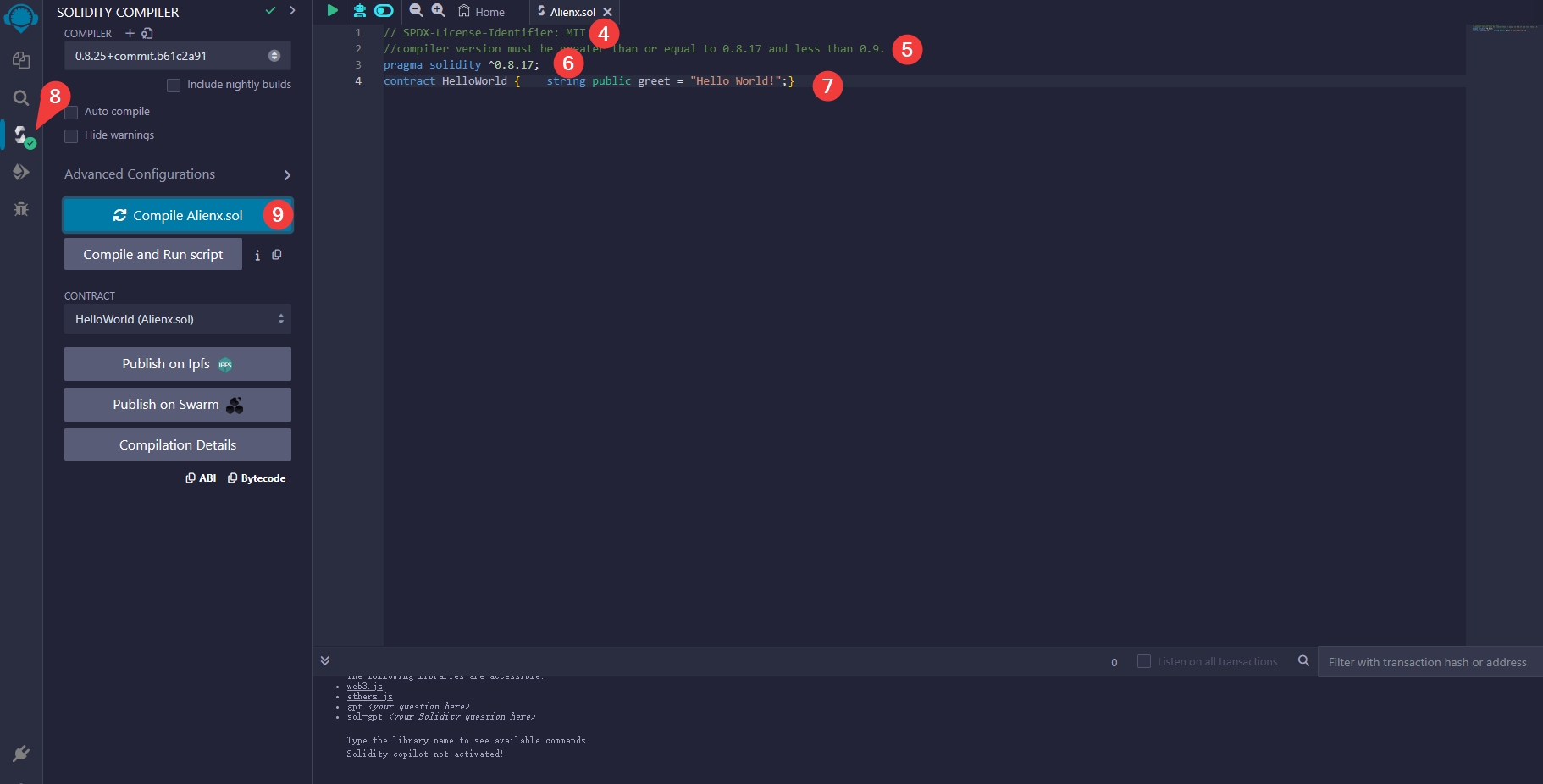1543x784 pixels.
Task: Open the Plugin Manager plug icon
Action: 21,754
